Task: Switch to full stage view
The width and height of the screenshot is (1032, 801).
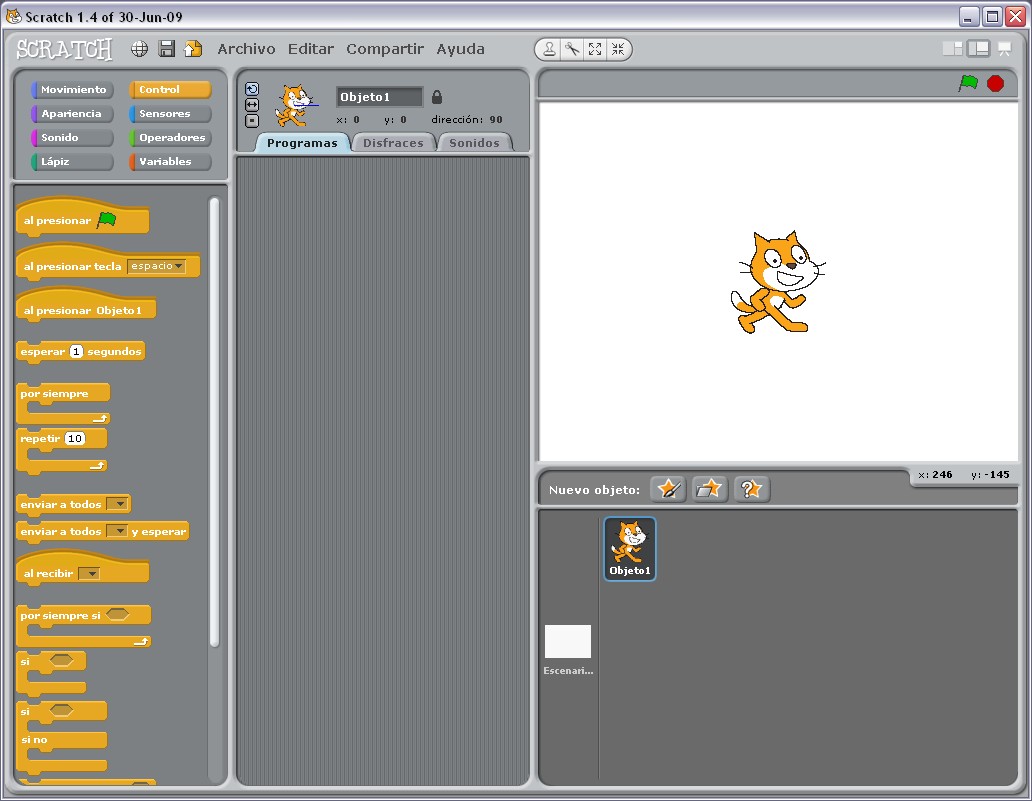Action: click(978, 49)
